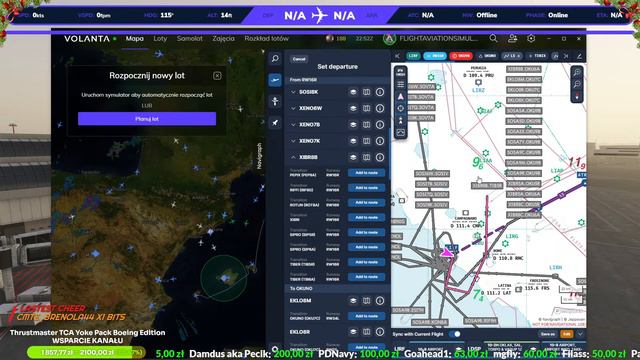Image resolution: width=640 pixels, height=360 pixels.
Task: Open the search tool in Navigraph sidebar
Action: point(275,59)
